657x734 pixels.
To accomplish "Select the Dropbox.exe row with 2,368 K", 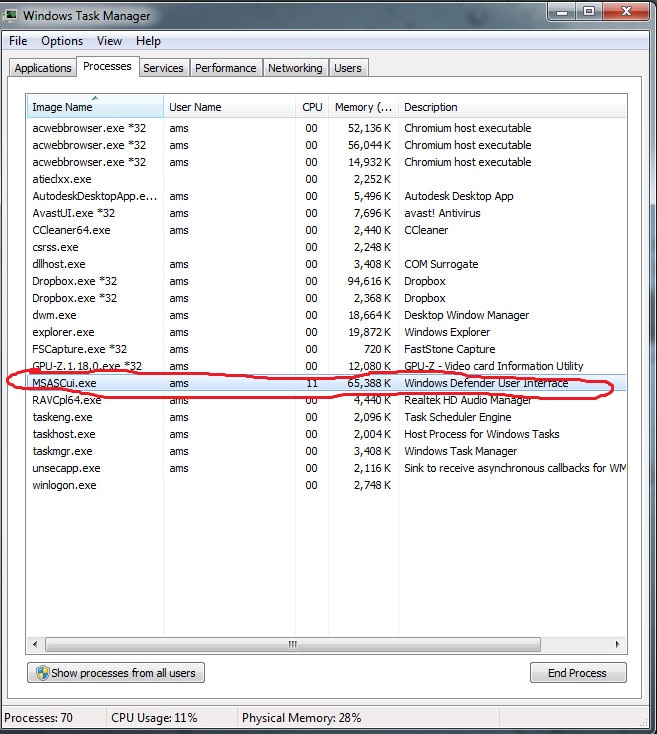I will click(x=326, y=298).
